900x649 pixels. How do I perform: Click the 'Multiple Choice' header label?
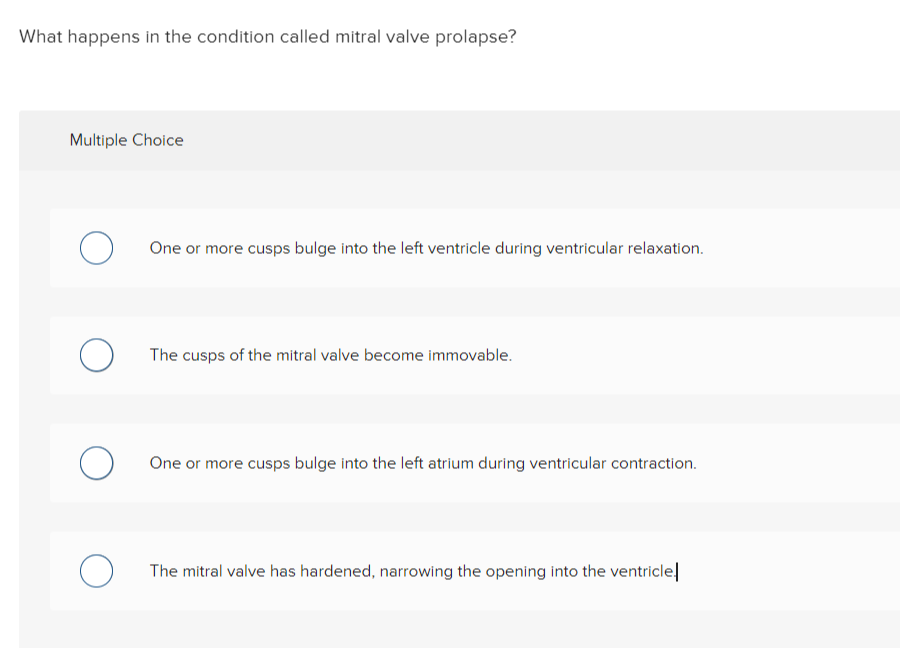tap(126, 140)
